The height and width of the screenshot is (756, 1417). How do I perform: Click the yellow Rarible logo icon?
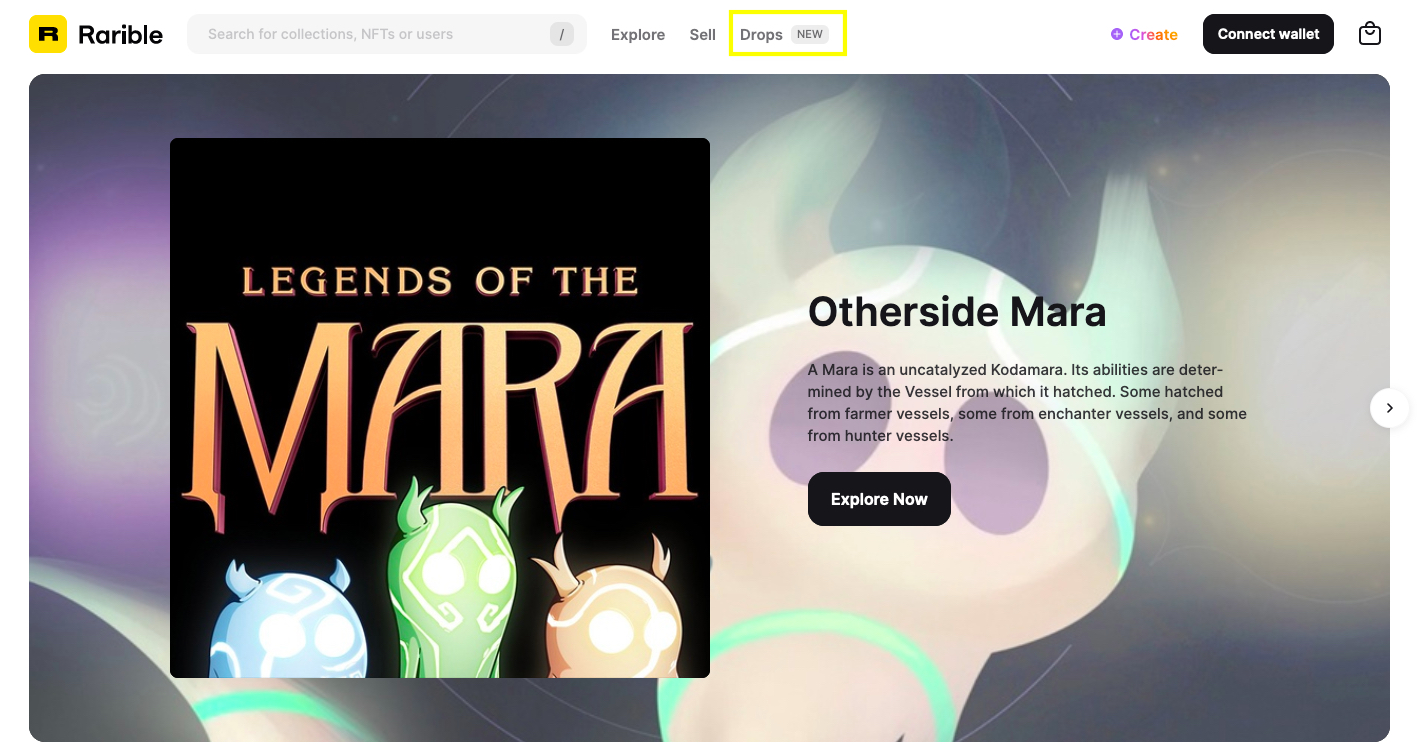(48, 34)
